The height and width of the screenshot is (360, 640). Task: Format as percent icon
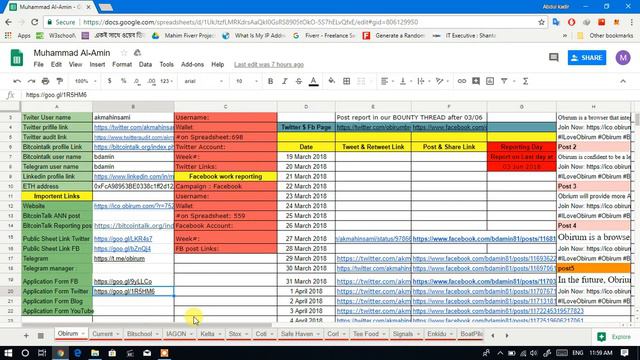click(x=123, y=81)
